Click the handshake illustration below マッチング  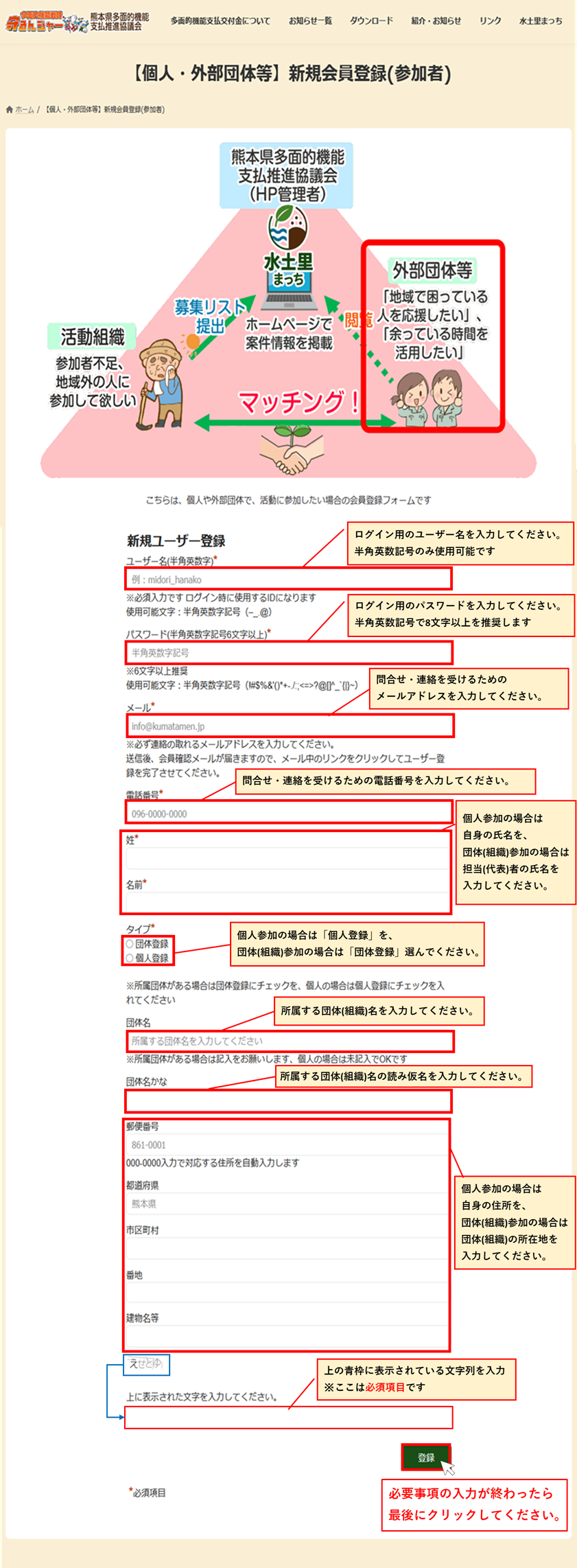[x=290, y=452]
